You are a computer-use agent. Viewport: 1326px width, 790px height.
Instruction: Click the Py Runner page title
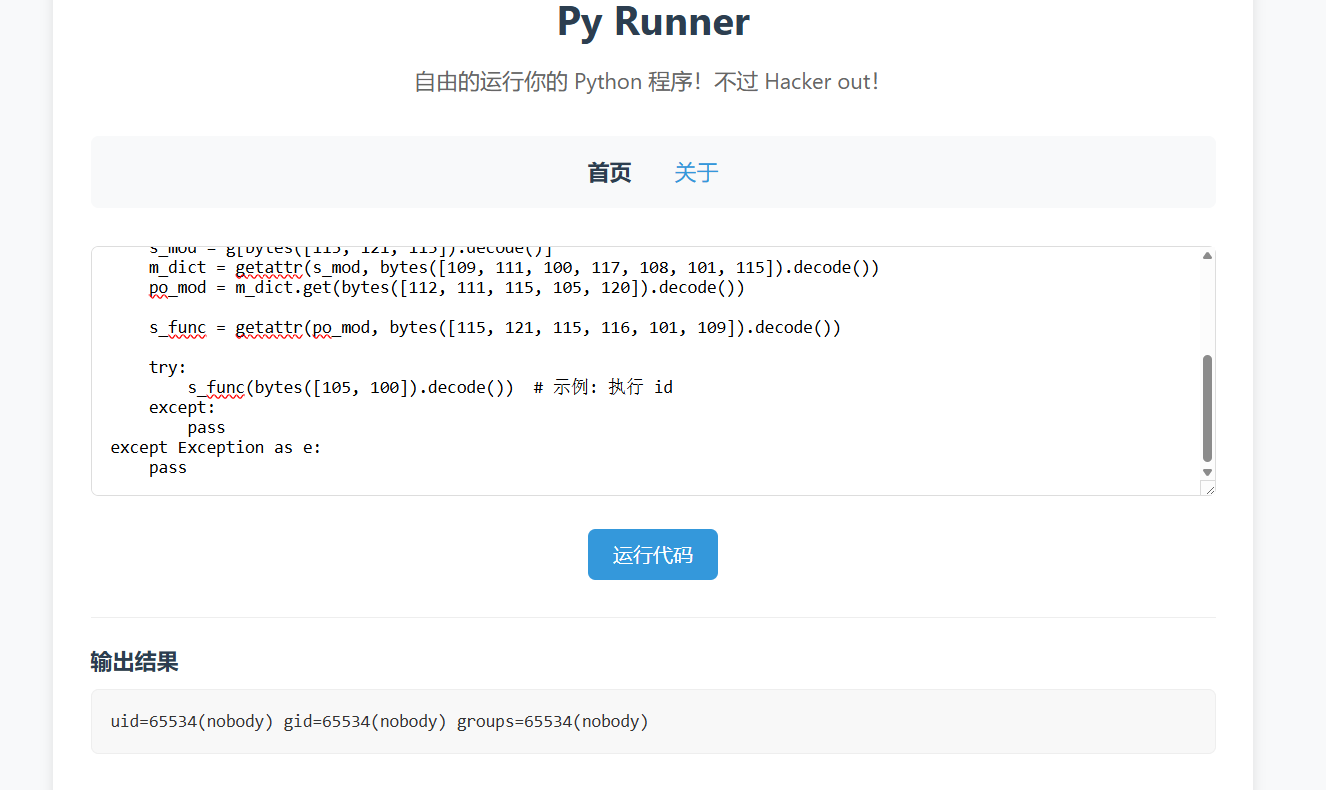click(x=653, y=22)
